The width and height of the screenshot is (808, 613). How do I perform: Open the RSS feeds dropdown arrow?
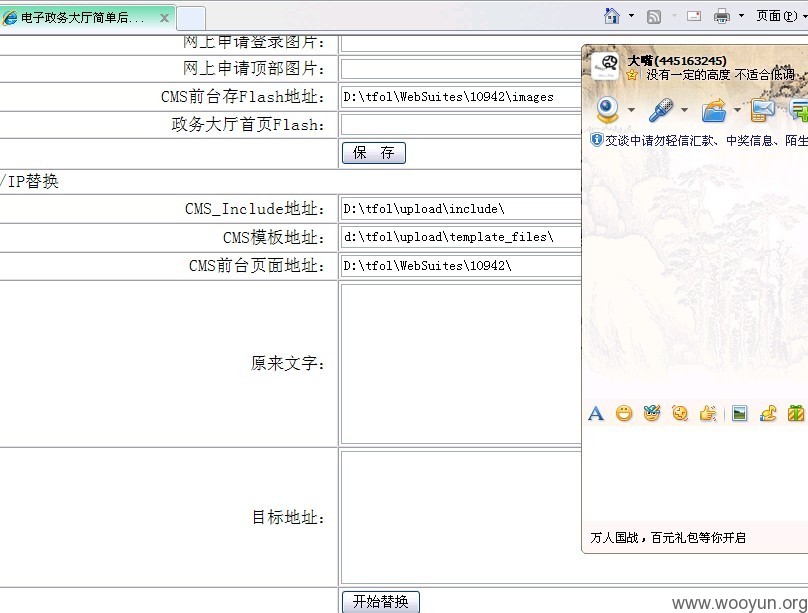(x=674, y=16)
